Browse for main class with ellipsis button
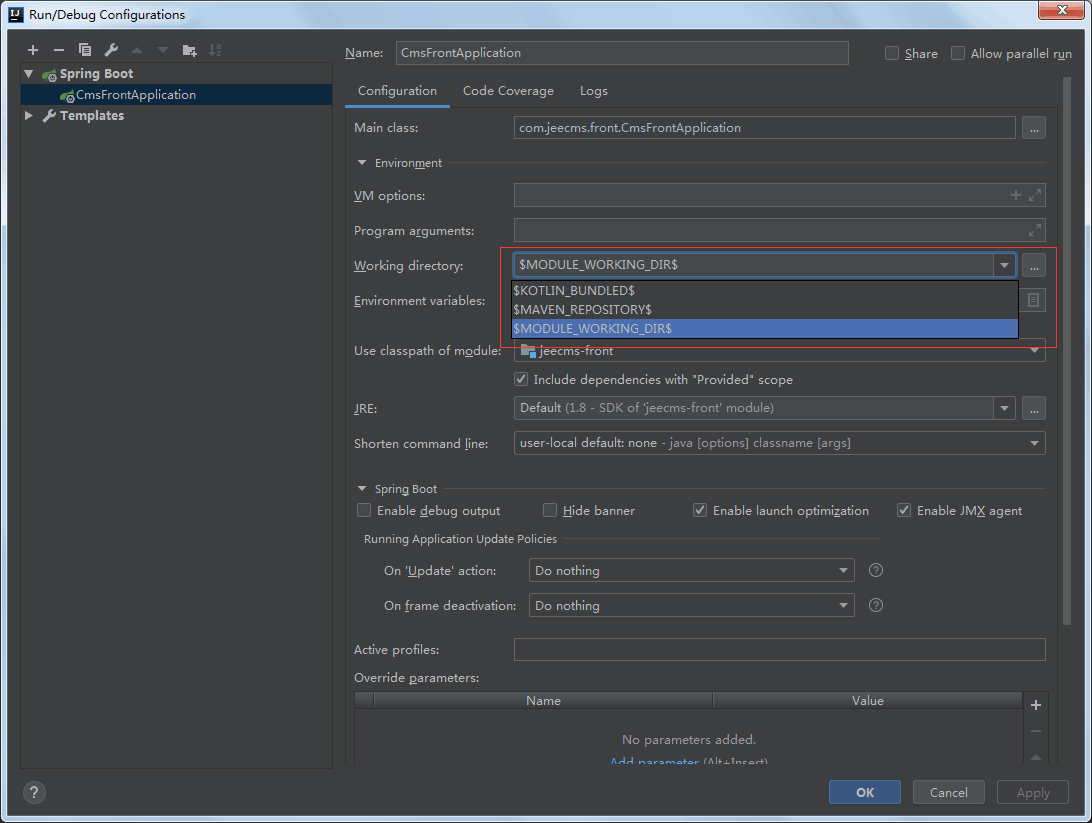 1033,128
